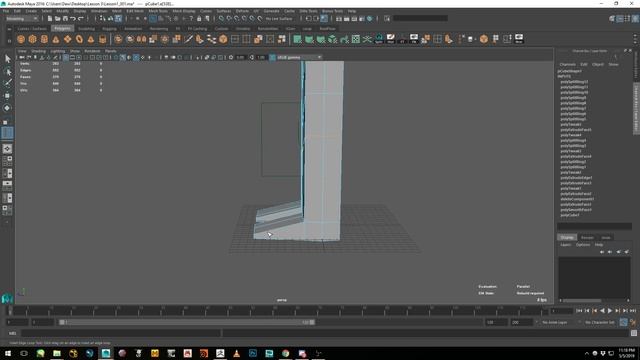Open the Windows menu
Viewport: 640px width, 360px height.
[x=99, y=11]
